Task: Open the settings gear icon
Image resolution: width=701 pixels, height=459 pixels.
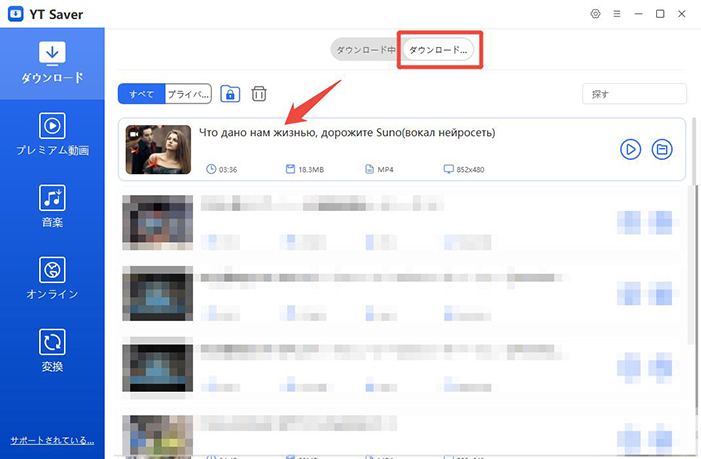Action: [x=596, y=14]
